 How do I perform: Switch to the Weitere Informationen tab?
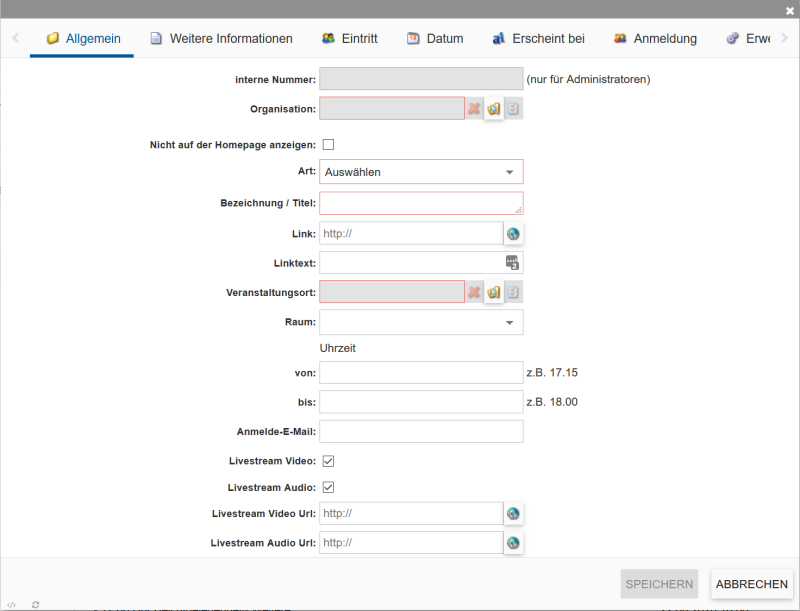(221, 39)
